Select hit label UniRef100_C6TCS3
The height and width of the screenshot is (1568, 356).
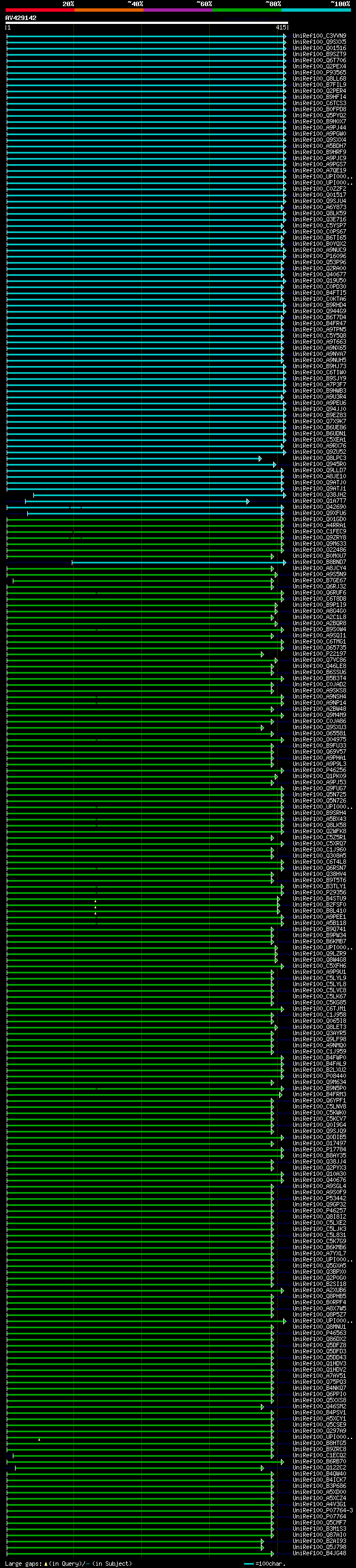pos(319,103)
